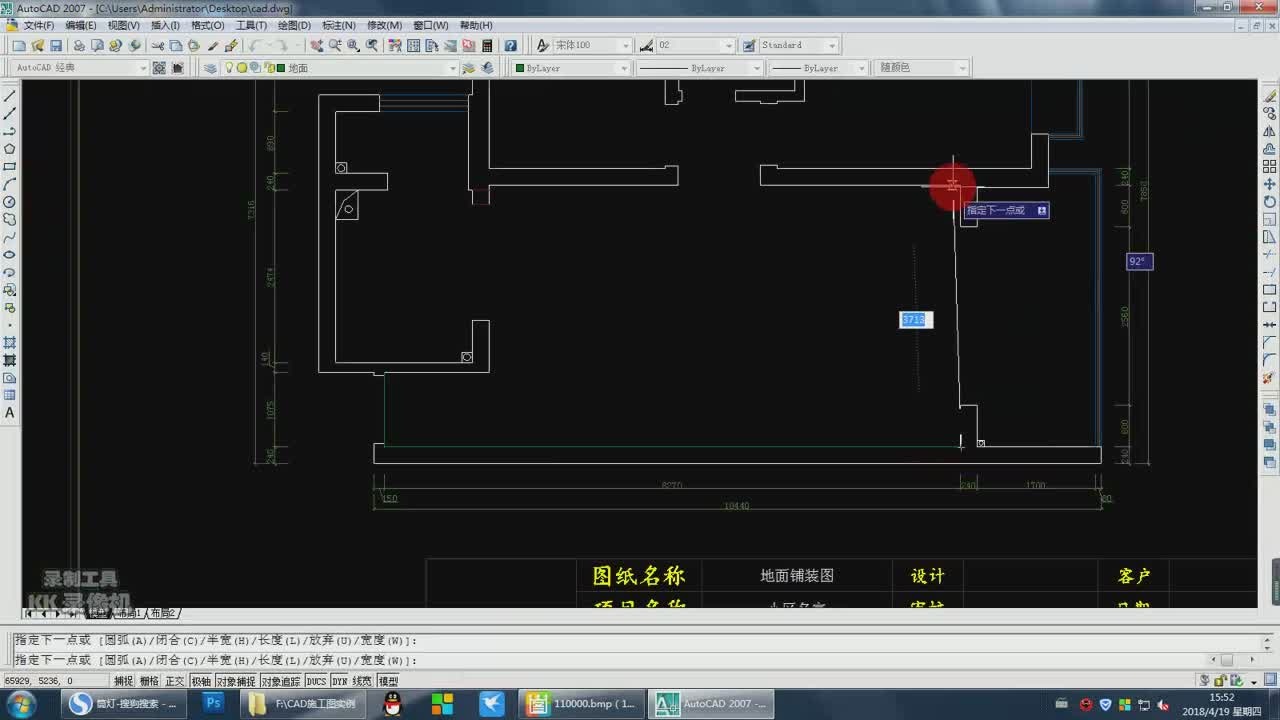1280x720 pixels.
Task: Click the Zoom realtime magnifier icon
Action: click(335, 46)
